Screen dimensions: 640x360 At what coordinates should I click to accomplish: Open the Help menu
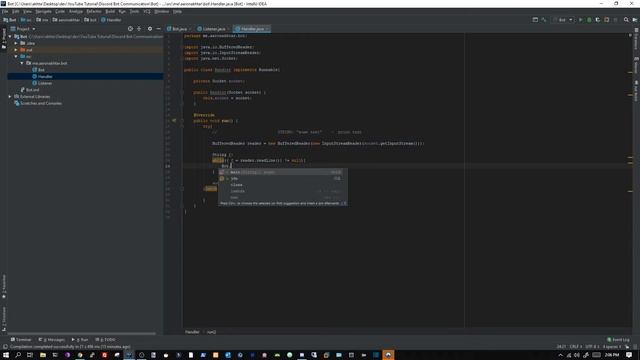(177, 11)
